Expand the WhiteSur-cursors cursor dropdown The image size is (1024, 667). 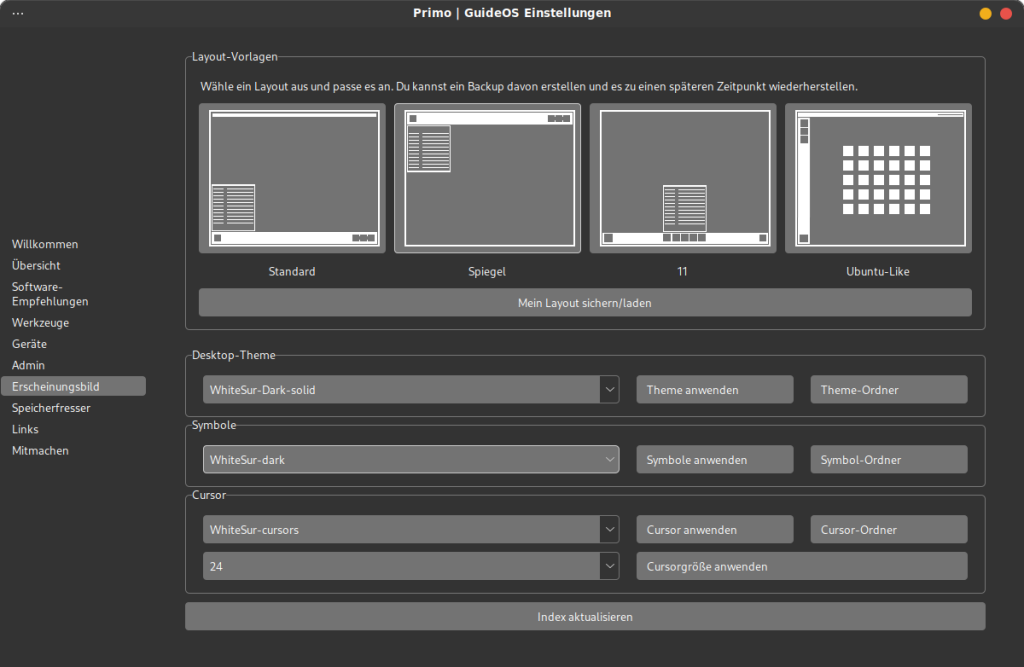(x=411, y=529)
